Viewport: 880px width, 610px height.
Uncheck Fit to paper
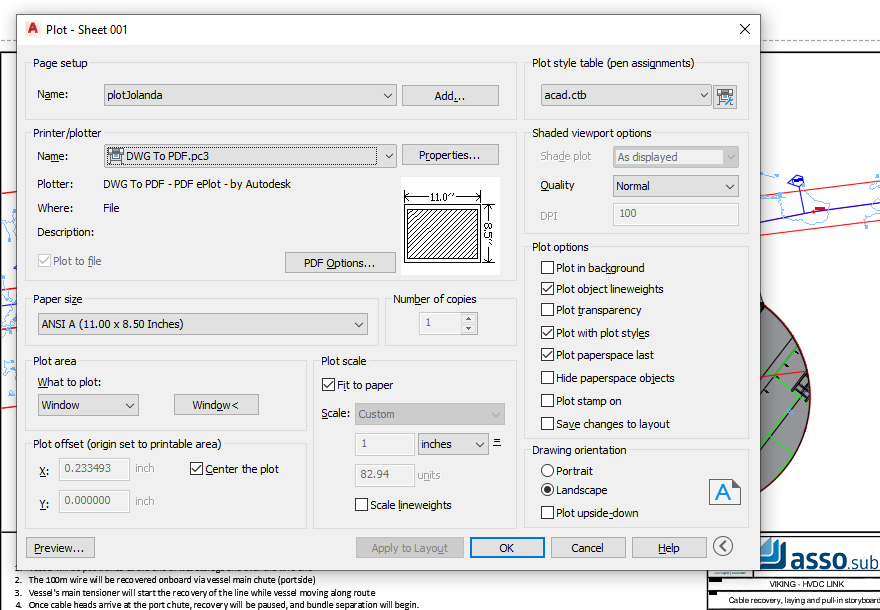click(x=328, y=385)
